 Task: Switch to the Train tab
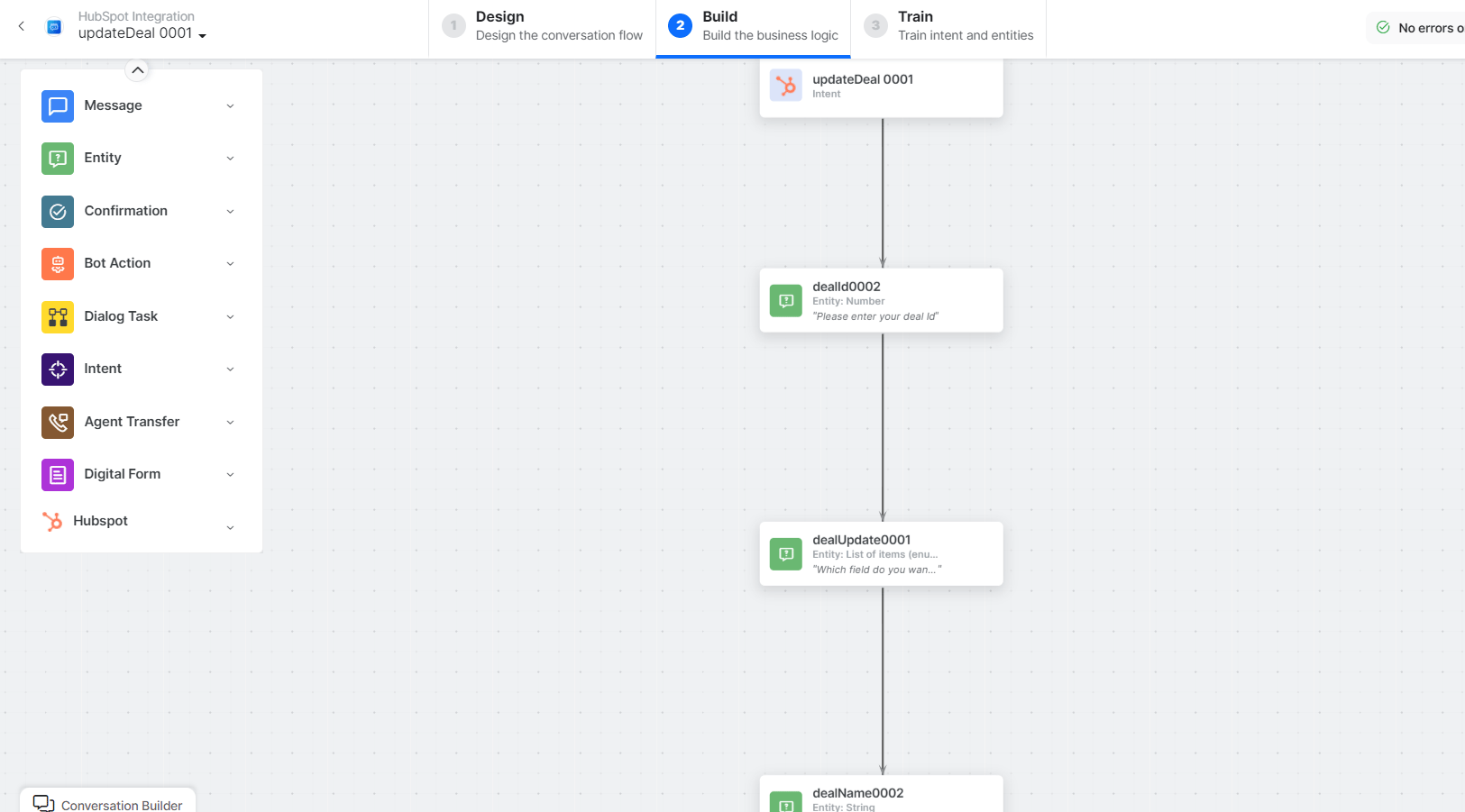(948, 26)
